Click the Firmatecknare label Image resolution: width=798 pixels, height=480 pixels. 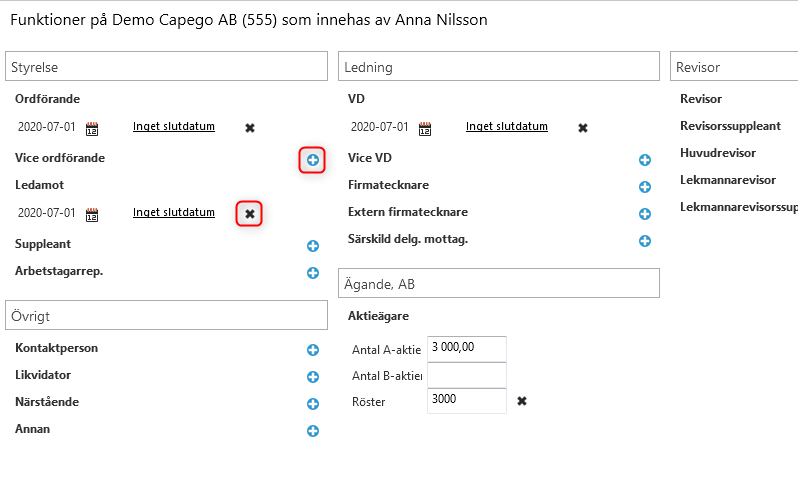388,185
